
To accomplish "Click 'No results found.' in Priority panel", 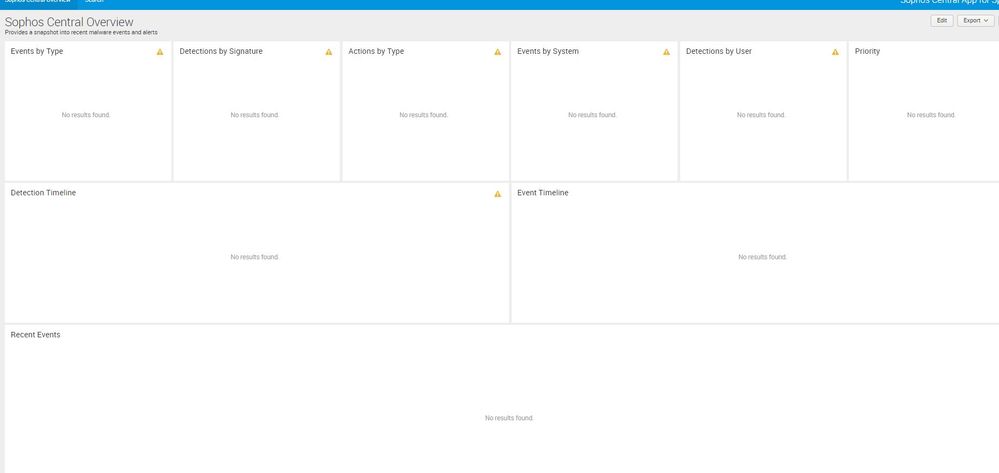I will point(931,115).
